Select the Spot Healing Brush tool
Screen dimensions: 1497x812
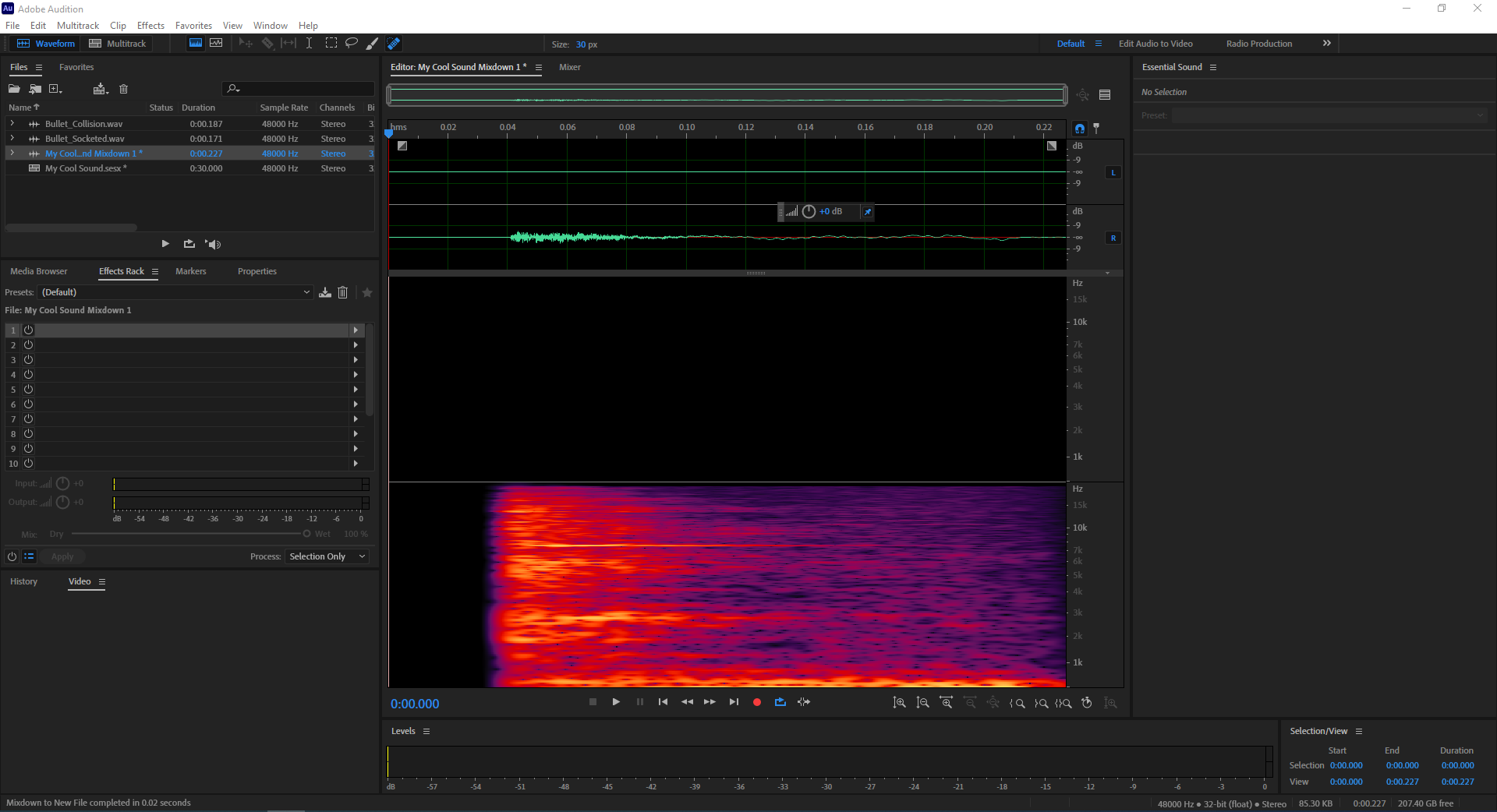coord(394,44)
